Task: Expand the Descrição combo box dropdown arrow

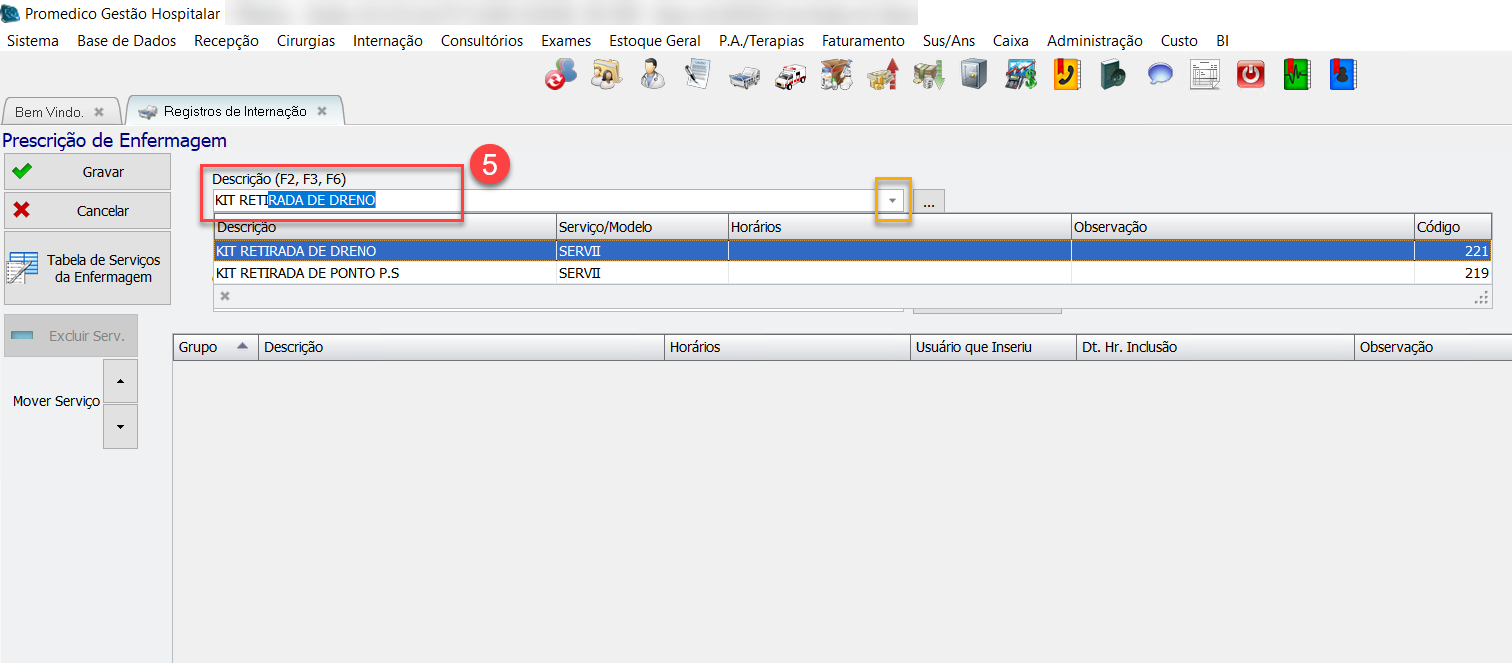Action: click(892, 201)
